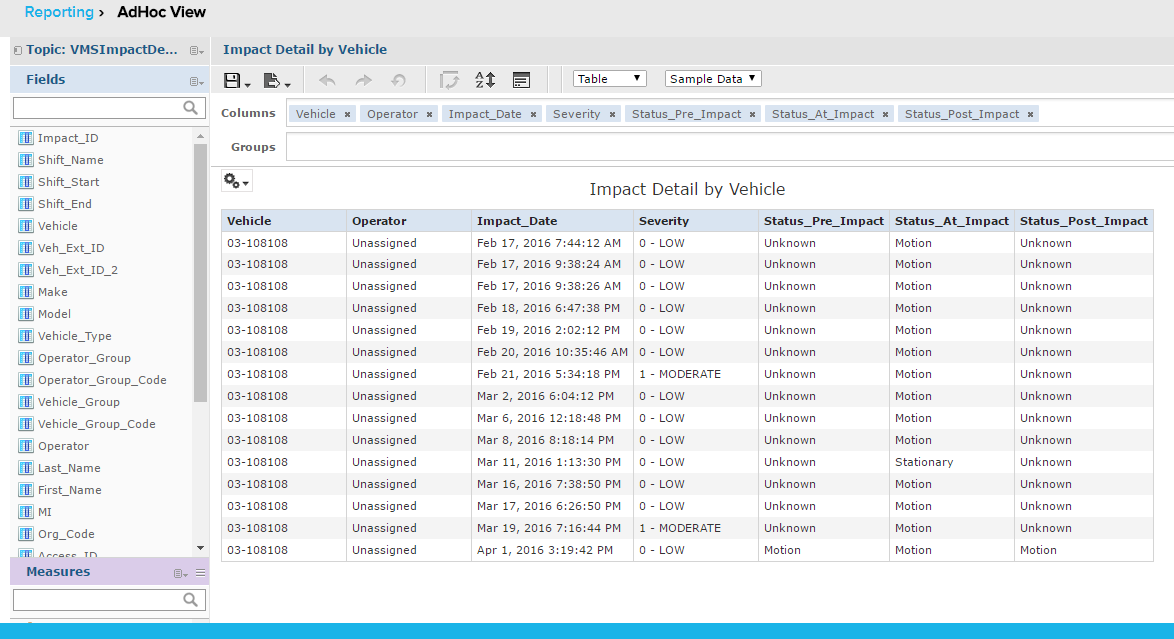Open the gear options menu above table
The height and width of the screenshot is (639, 1174).
pos(236,181)
